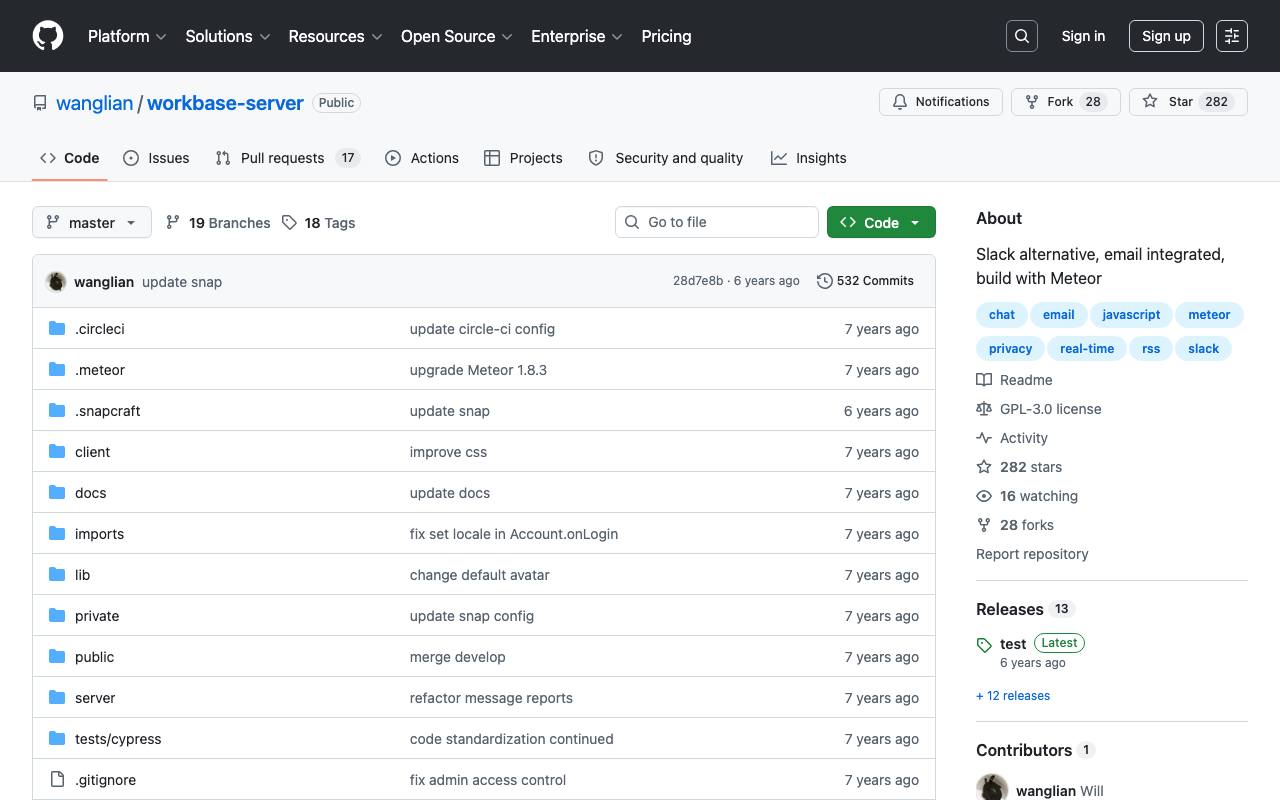Screen dimensions: 1280x800
Task: Select the javascript topic tag
Action: coord(1131,315)
